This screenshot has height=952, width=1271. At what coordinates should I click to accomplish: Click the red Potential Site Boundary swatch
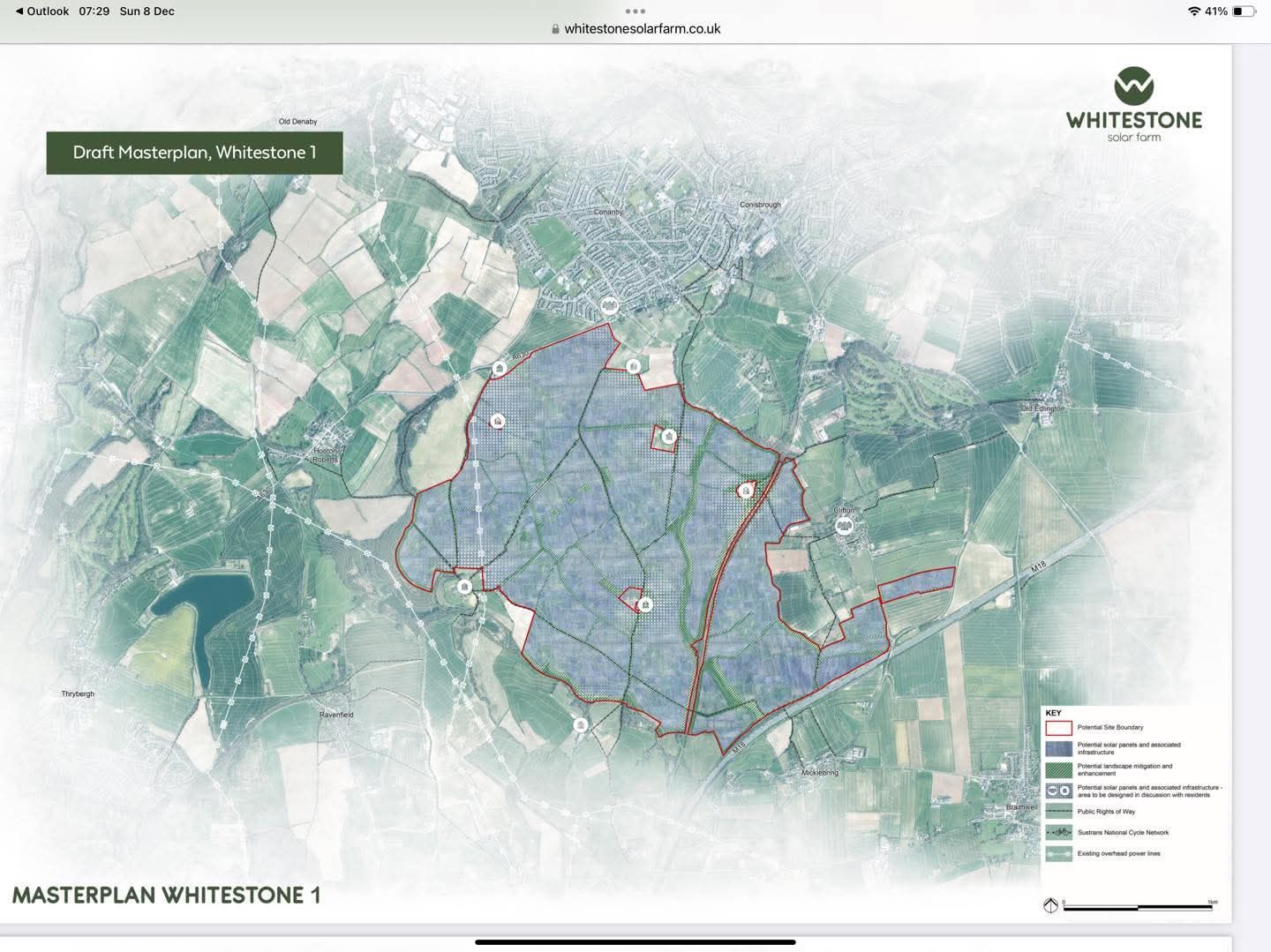coord(1058,728)
